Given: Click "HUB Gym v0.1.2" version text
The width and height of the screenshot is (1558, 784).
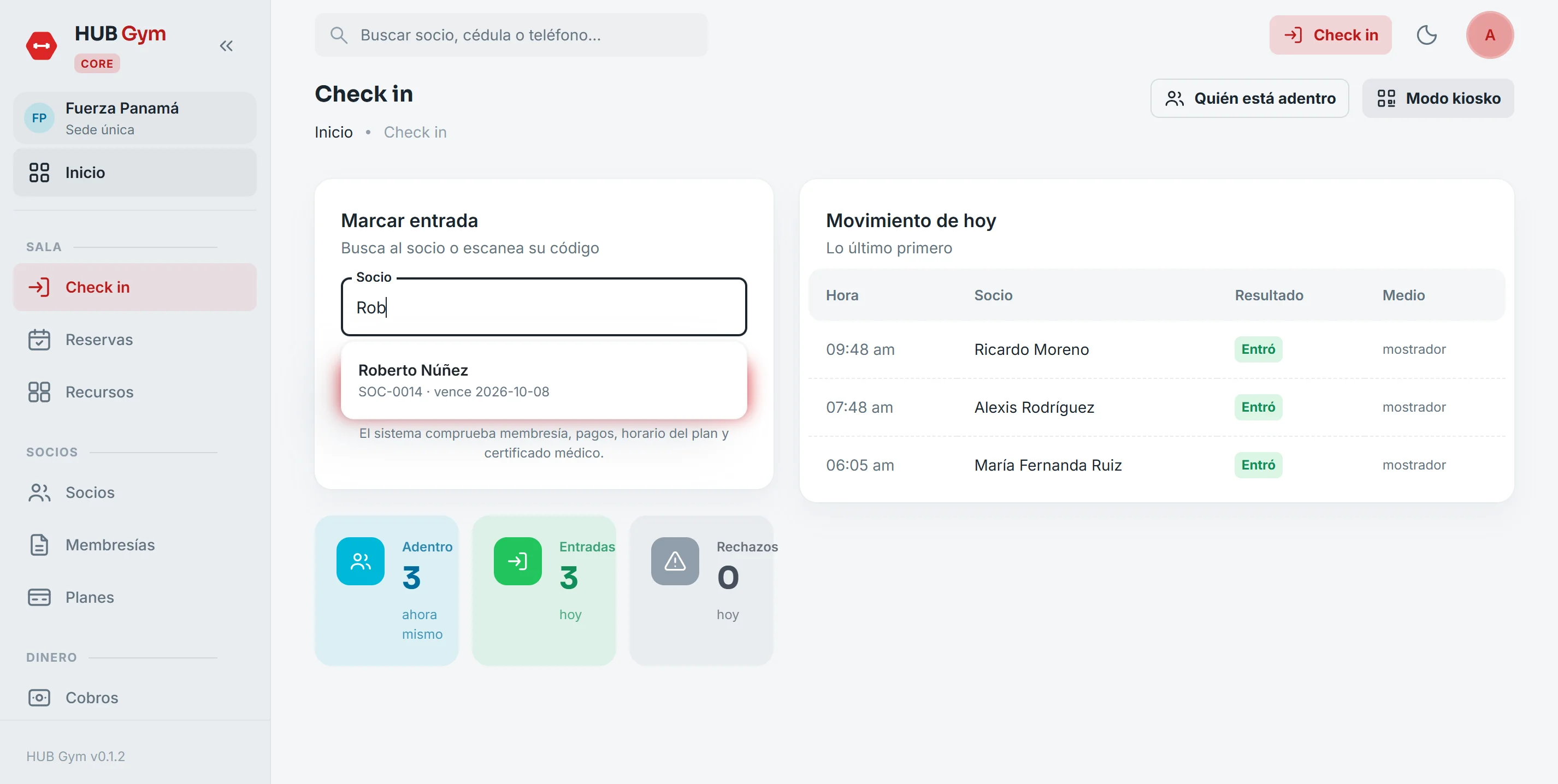Looking at the screenshot, I should coord(75,757).
